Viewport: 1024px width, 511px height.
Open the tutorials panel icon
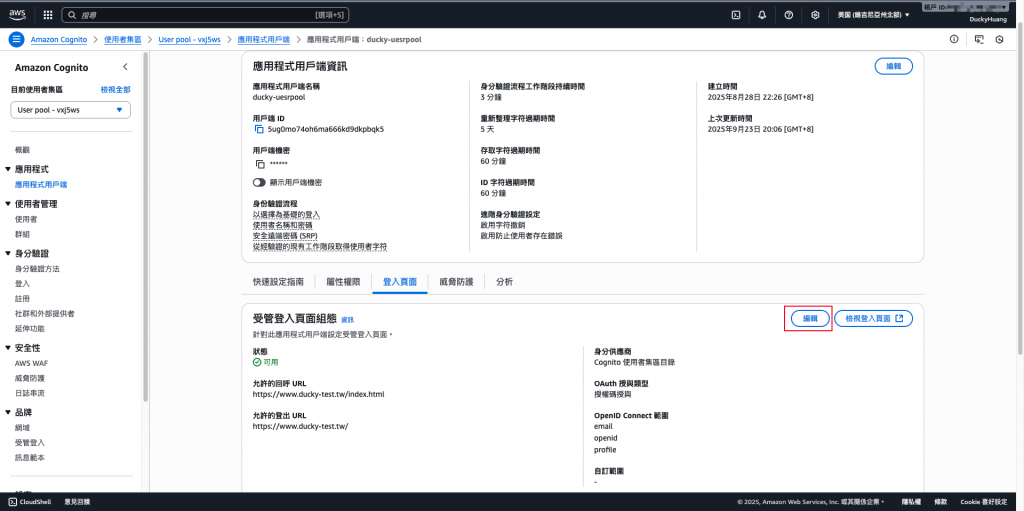[978, 39]
